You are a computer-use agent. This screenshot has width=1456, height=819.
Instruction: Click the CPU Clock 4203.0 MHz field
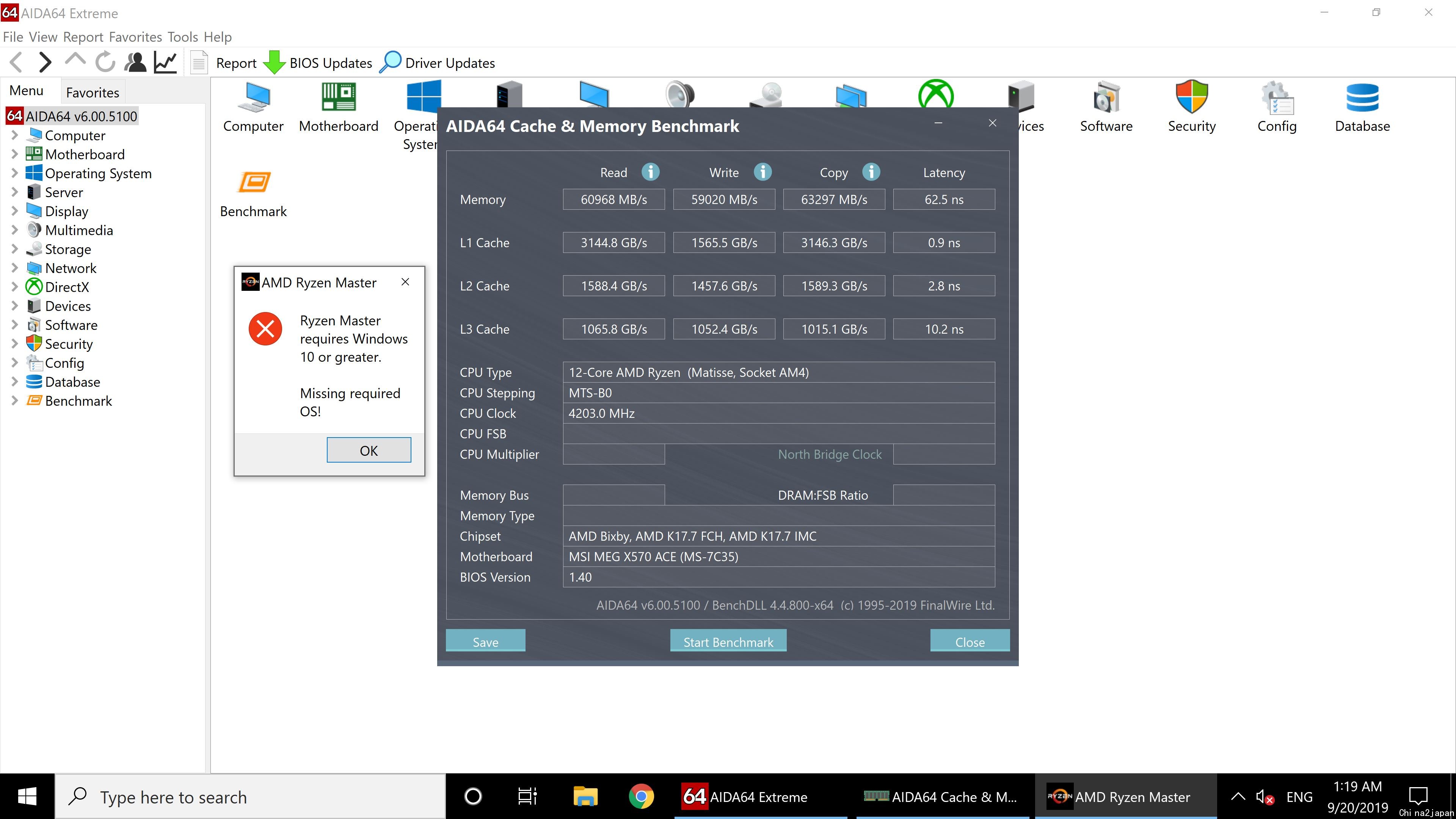click(779, 413)
